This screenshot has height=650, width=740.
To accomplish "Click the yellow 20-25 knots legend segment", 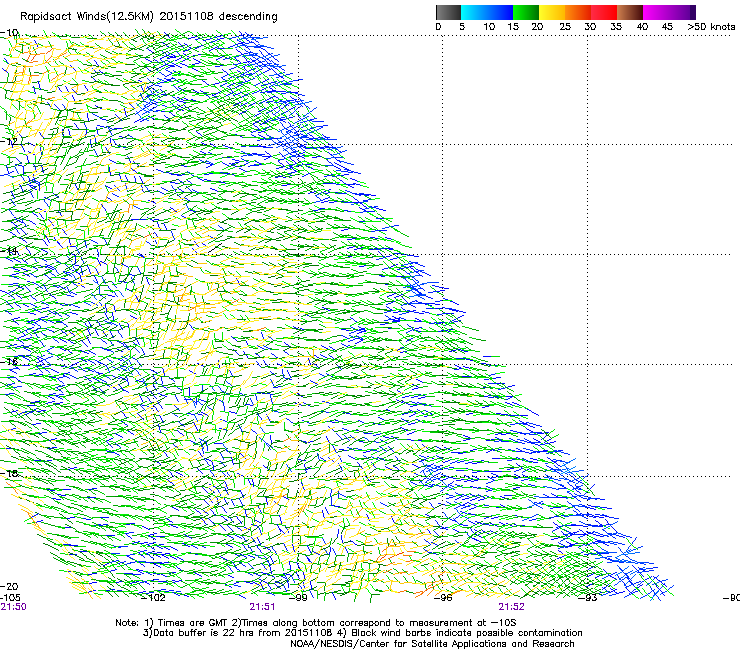I will click(x=552, y=12).
